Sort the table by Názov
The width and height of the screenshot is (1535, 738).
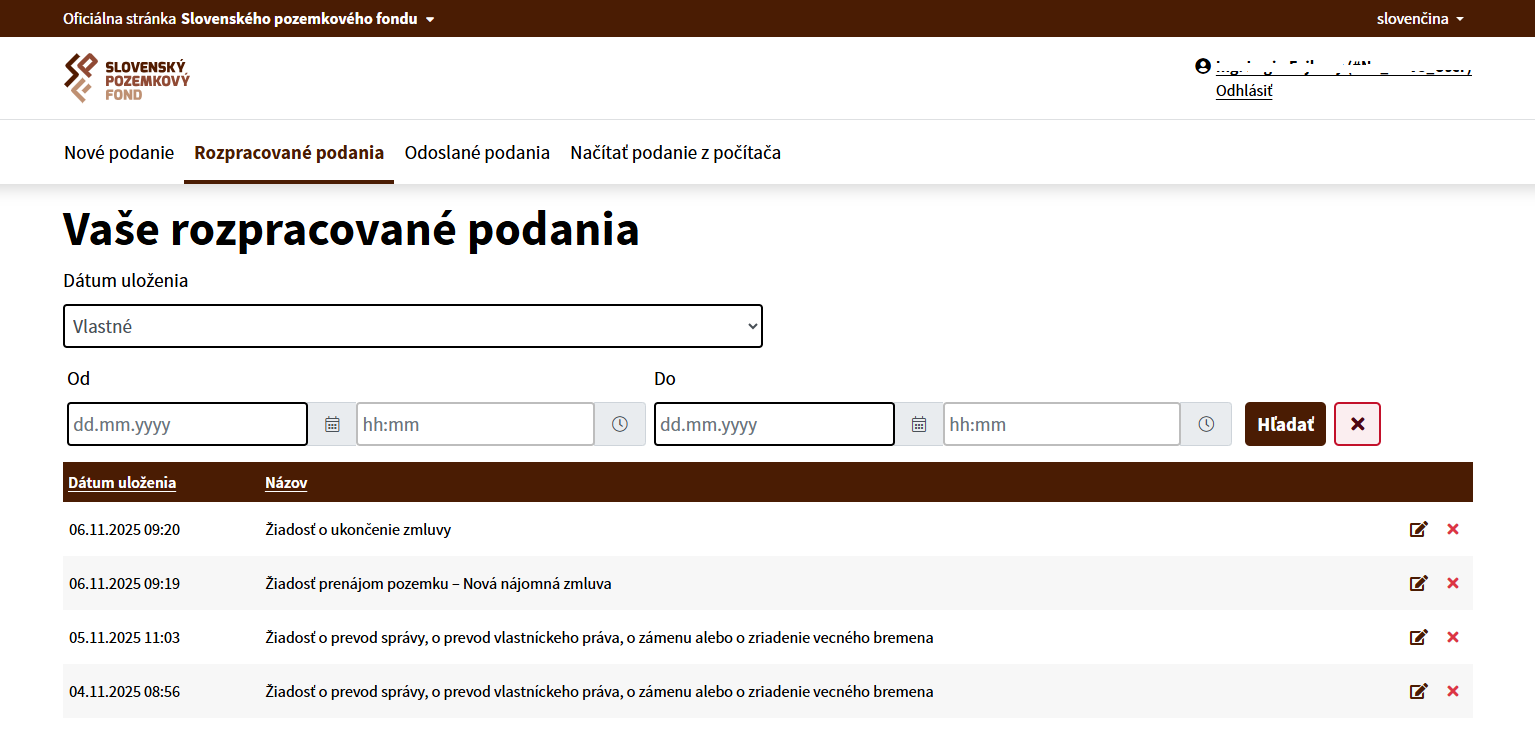click(x=286, y=482)
